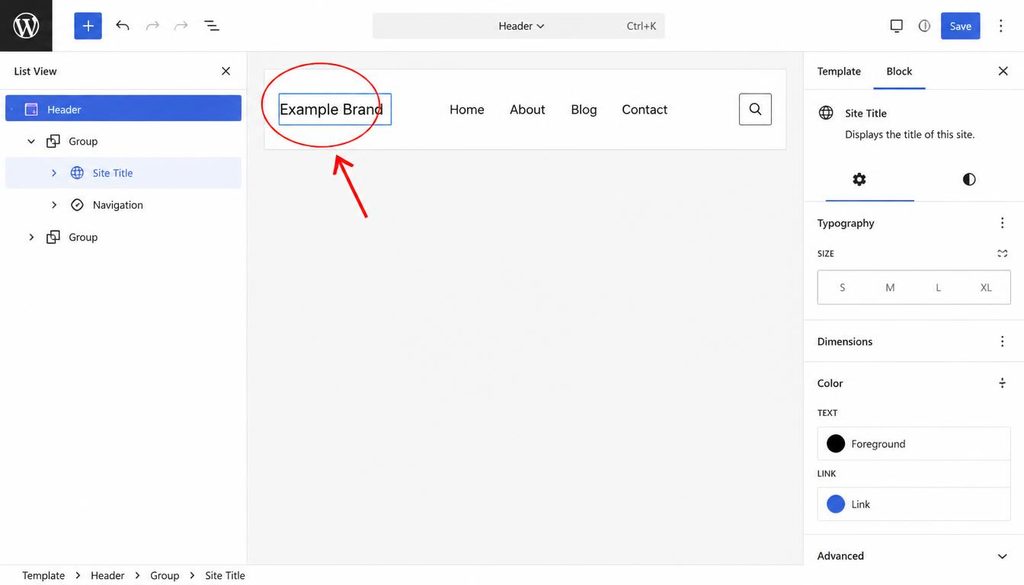Close the settings sidebar
This screenshot has width=1024, height=585.
point(1003,71)
